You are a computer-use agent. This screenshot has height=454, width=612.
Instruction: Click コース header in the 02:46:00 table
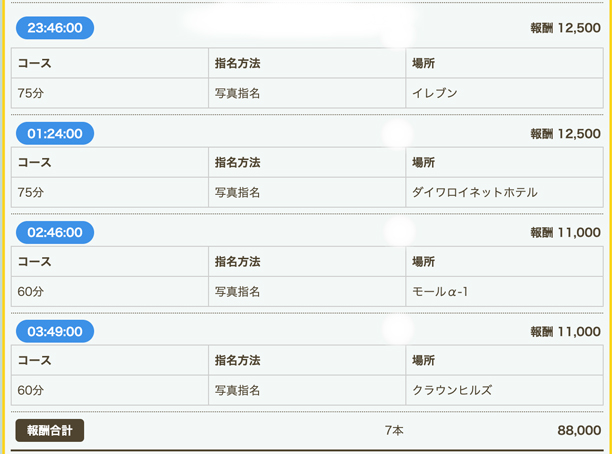coord(34,262)
